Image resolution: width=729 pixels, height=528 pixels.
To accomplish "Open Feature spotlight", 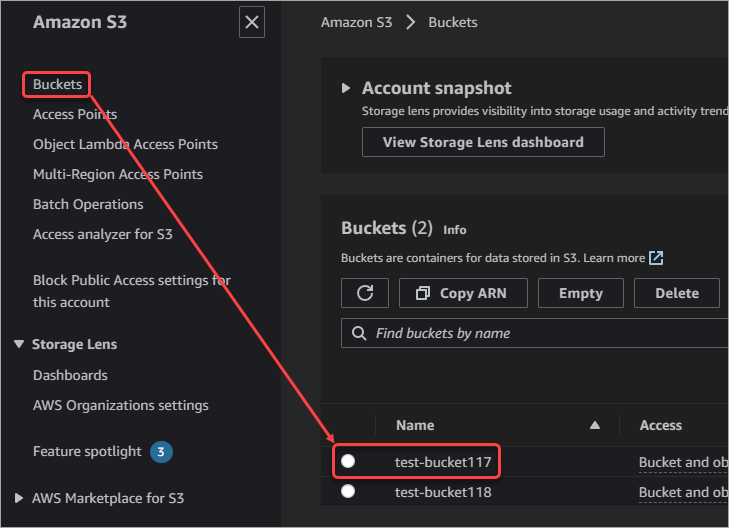I will click(87, 451).
